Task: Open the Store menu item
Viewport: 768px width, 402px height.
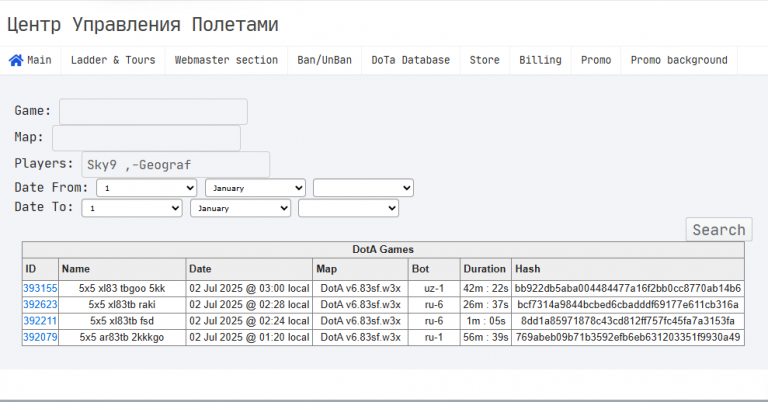Action: click(484, 60)
